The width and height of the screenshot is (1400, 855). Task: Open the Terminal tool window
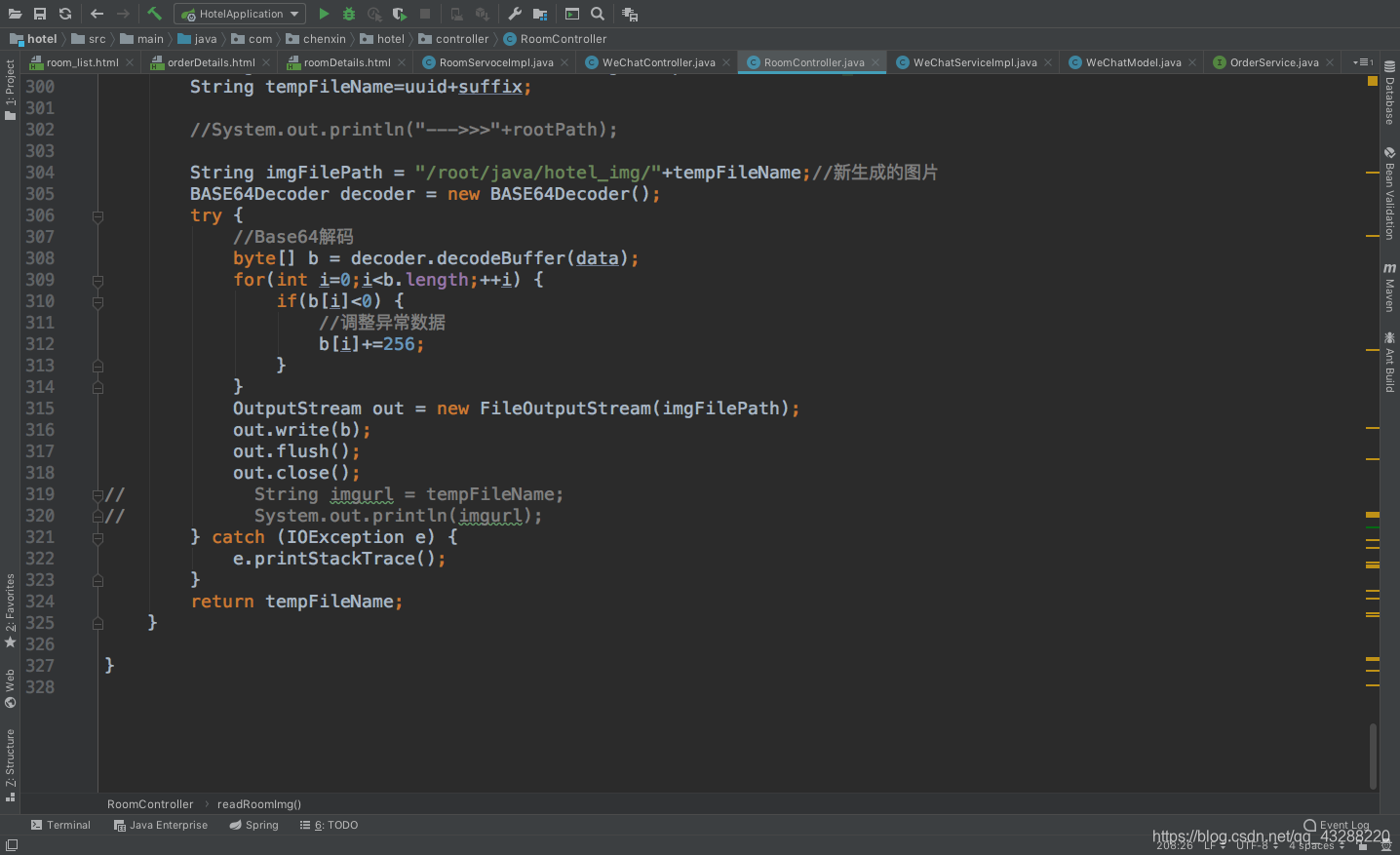coord(60,825)
